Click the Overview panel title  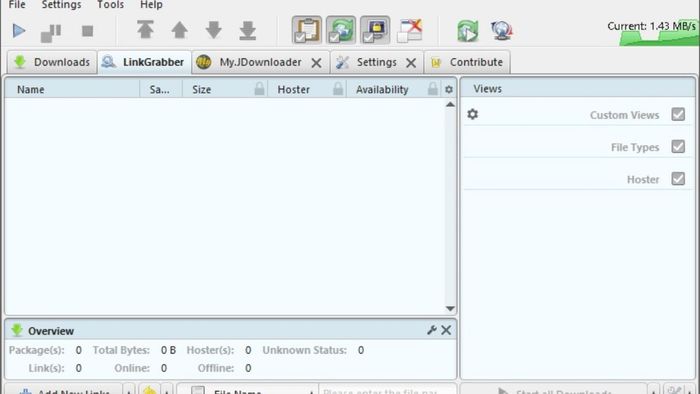click(x=51, y=331)
